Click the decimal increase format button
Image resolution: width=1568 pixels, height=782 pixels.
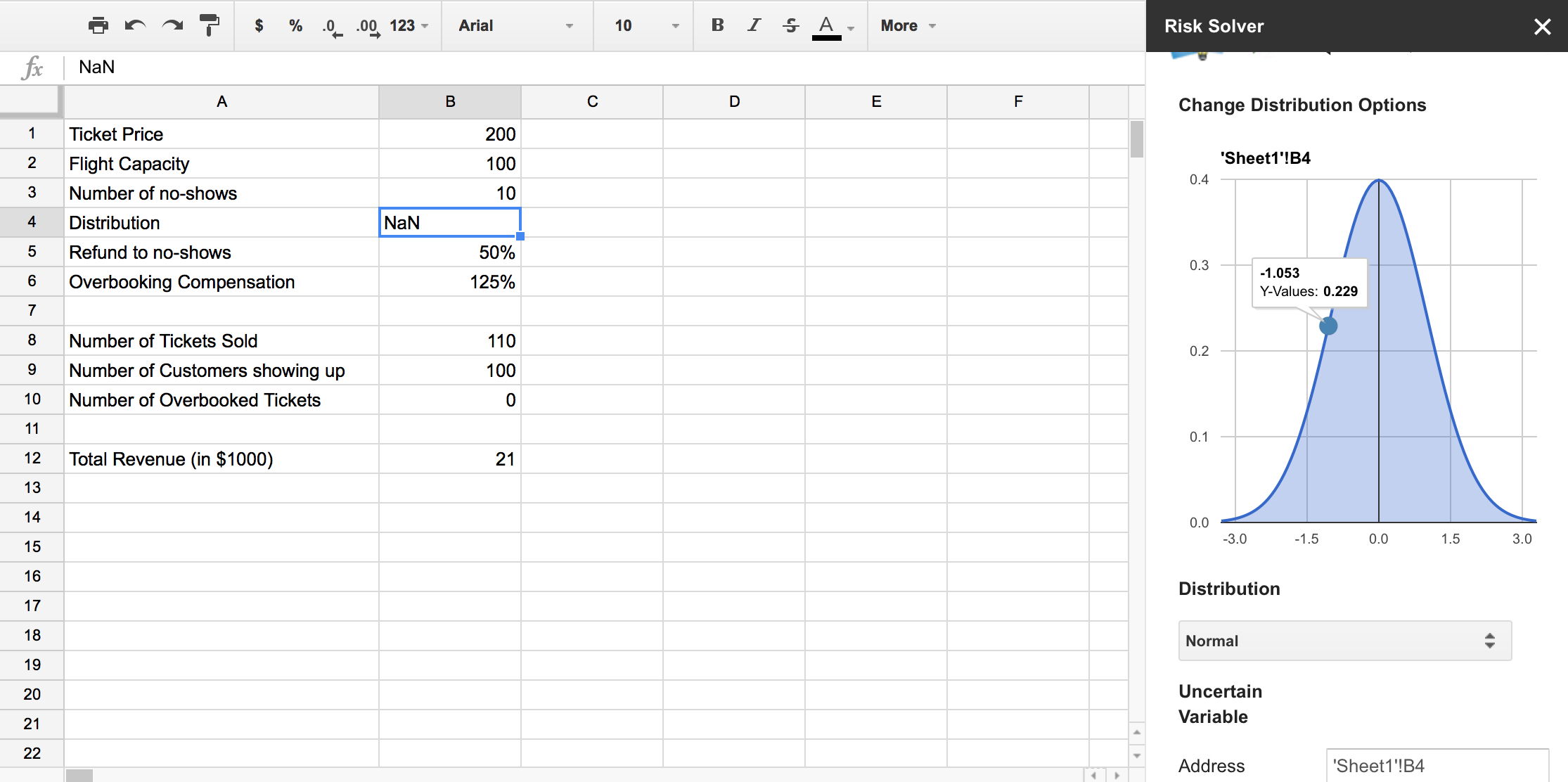[368, 25]
